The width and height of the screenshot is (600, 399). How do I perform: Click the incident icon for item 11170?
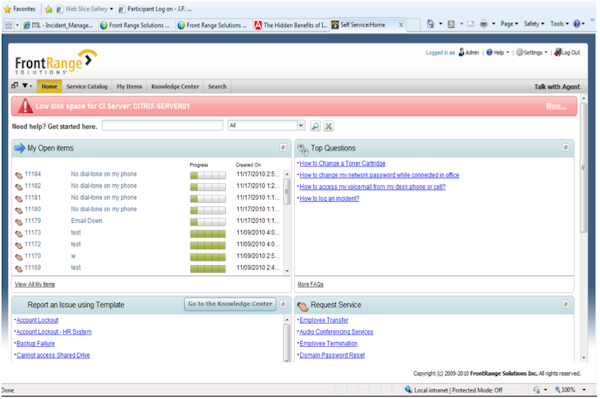tap(19, 257)
